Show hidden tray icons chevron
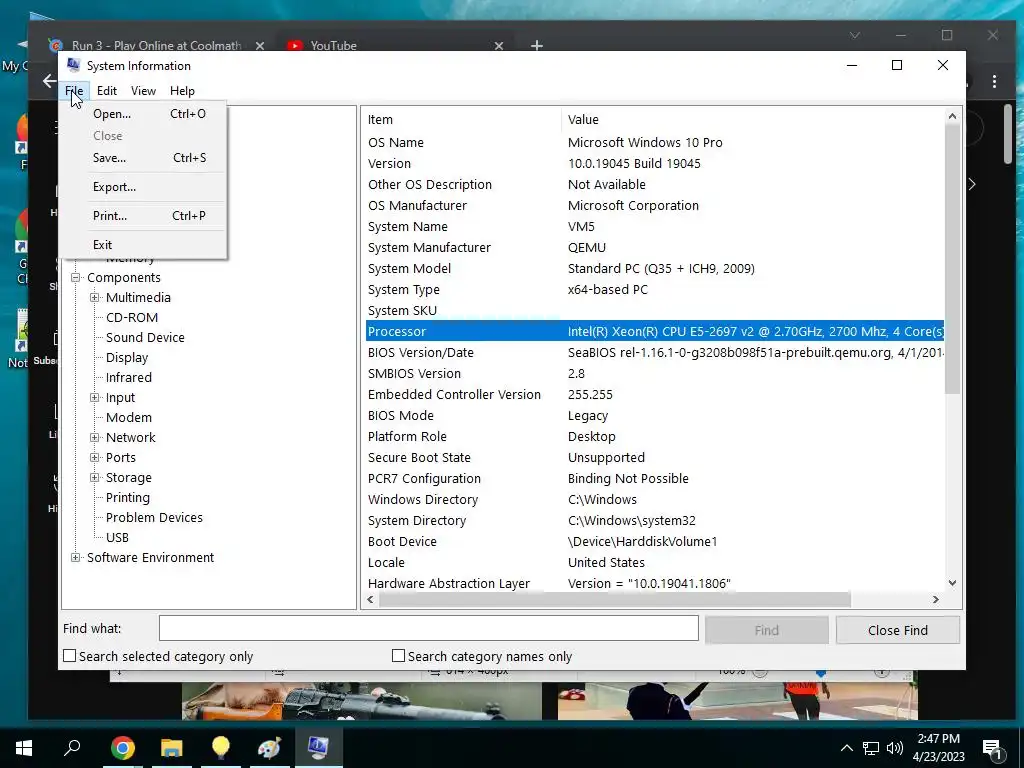The height and width of the screenshot is (768, 1024). pyautogui.click(x=846, y=748)
